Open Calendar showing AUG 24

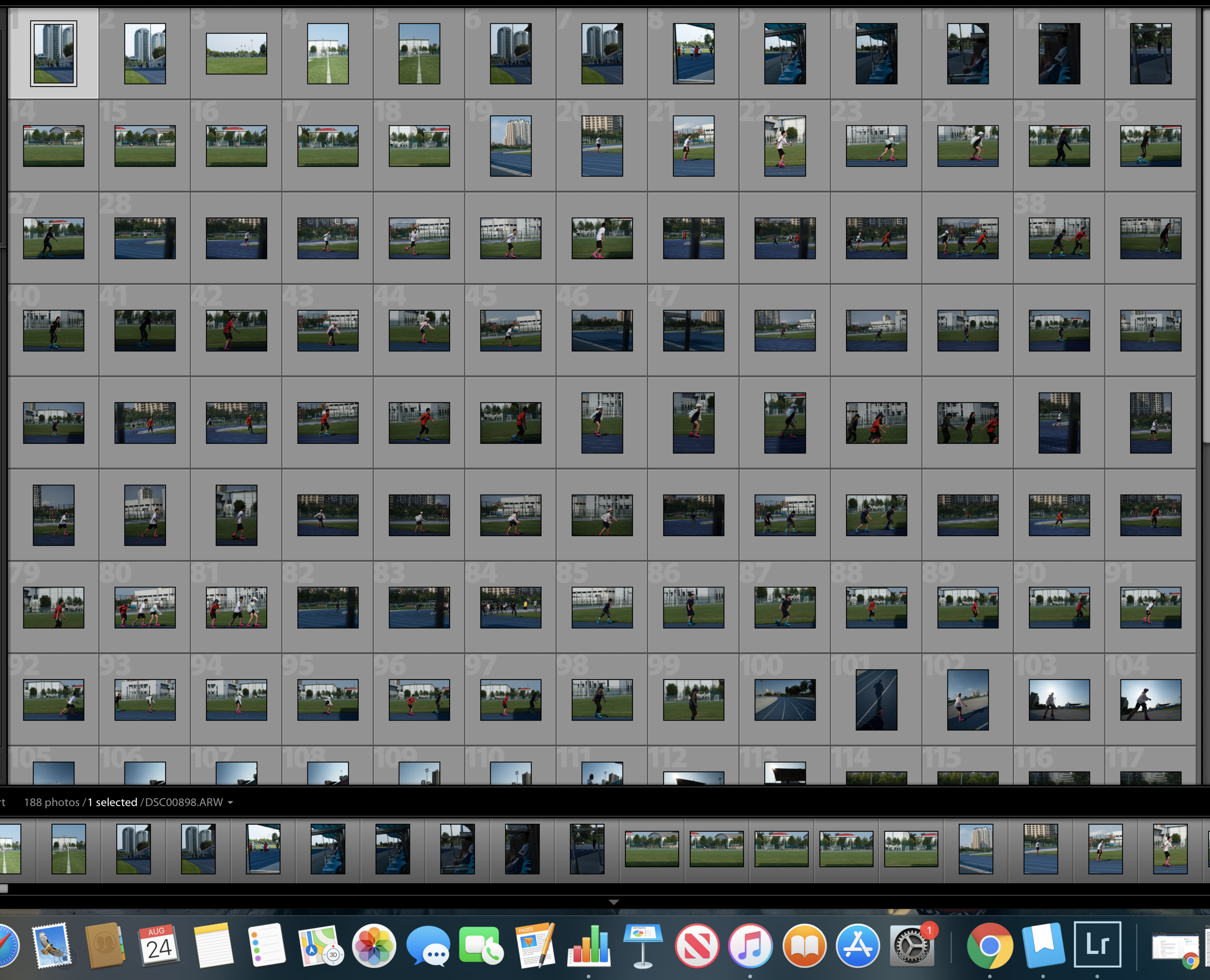[x=159, y=945]
